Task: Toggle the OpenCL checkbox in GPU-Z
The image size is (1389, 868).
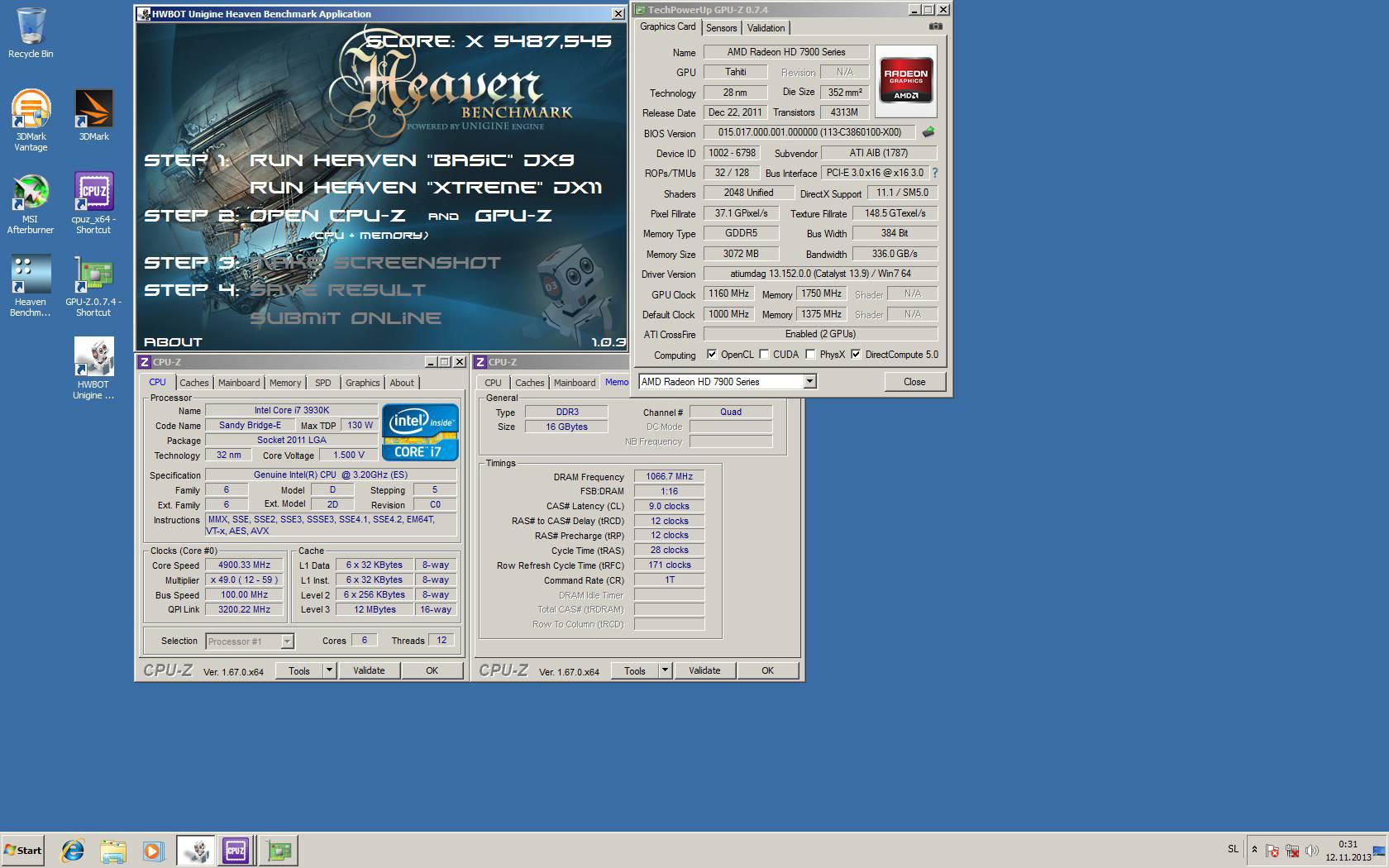Action: pyautogui.click(x=711, y=355)
